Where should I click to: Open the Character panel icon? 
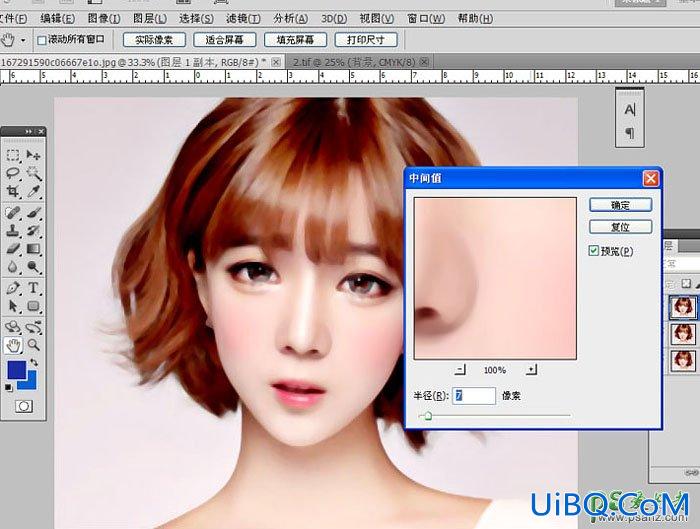tap(629, 109)
